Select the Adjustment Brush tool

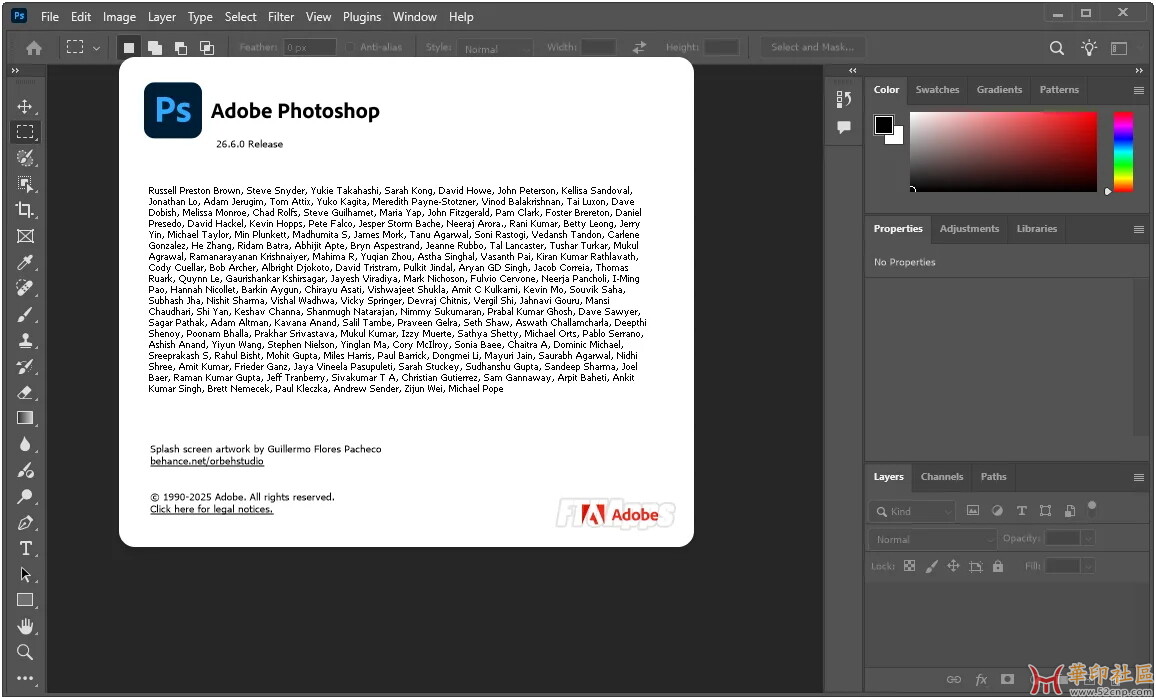pyautogui.click(x=25, y=470)
